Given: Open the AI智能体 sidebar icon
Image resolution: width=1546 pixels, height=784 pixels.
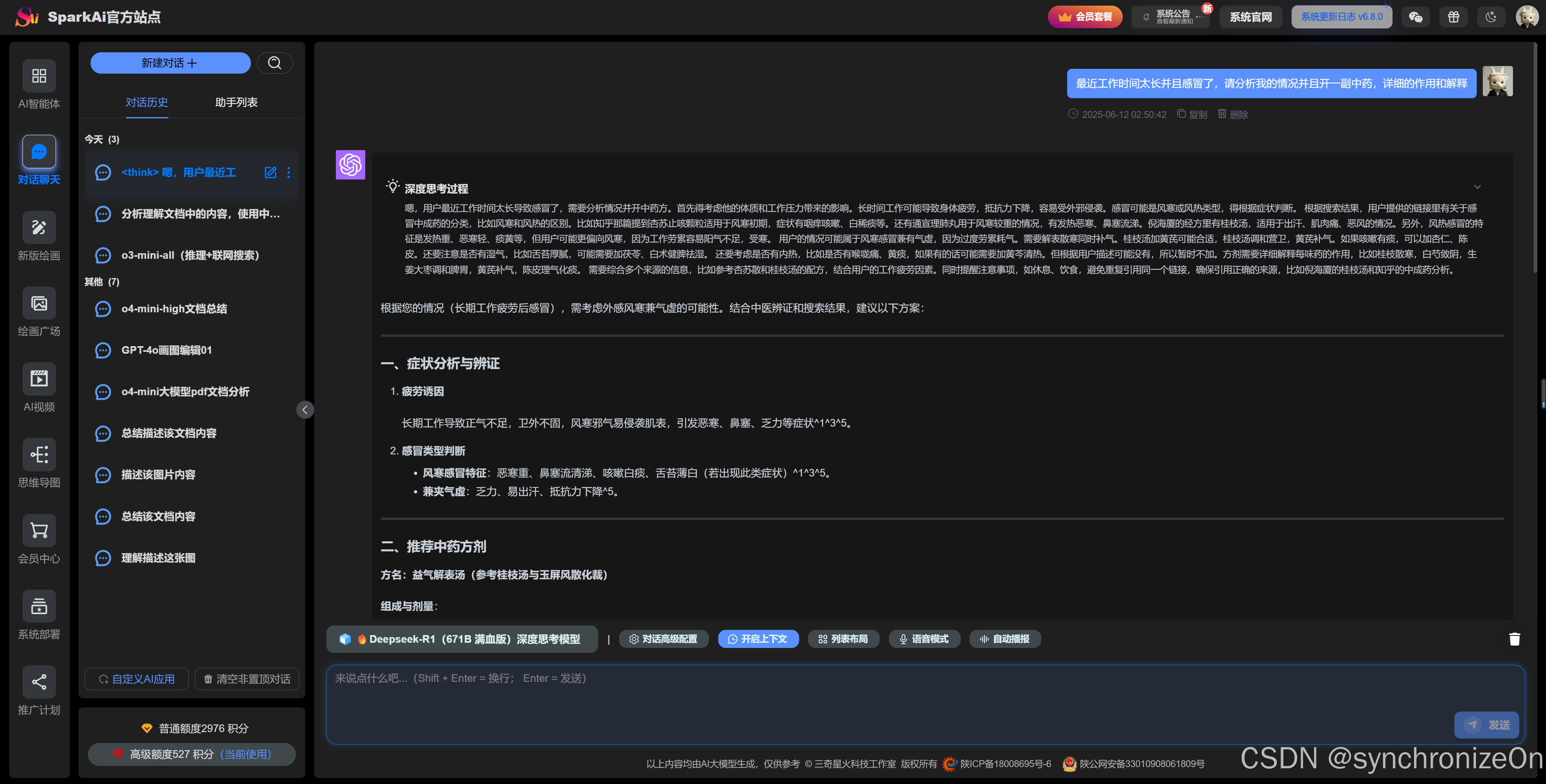Looking at the screenshot, I should (x=39, y=76).
